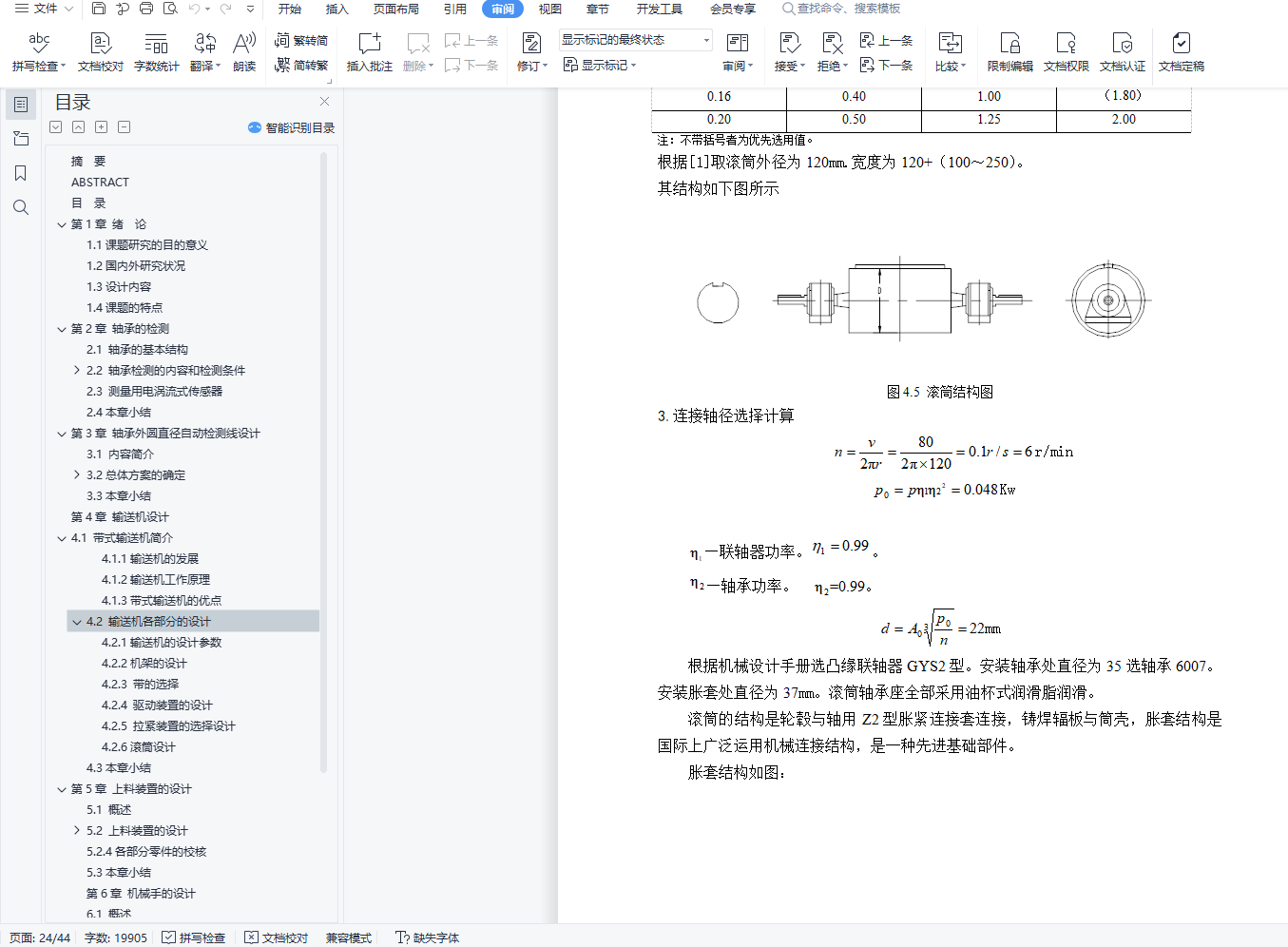Screen dimensions: 1288x947
Task: Open Print Preview from the quick-access bar
Action: [x=170, y=9]
